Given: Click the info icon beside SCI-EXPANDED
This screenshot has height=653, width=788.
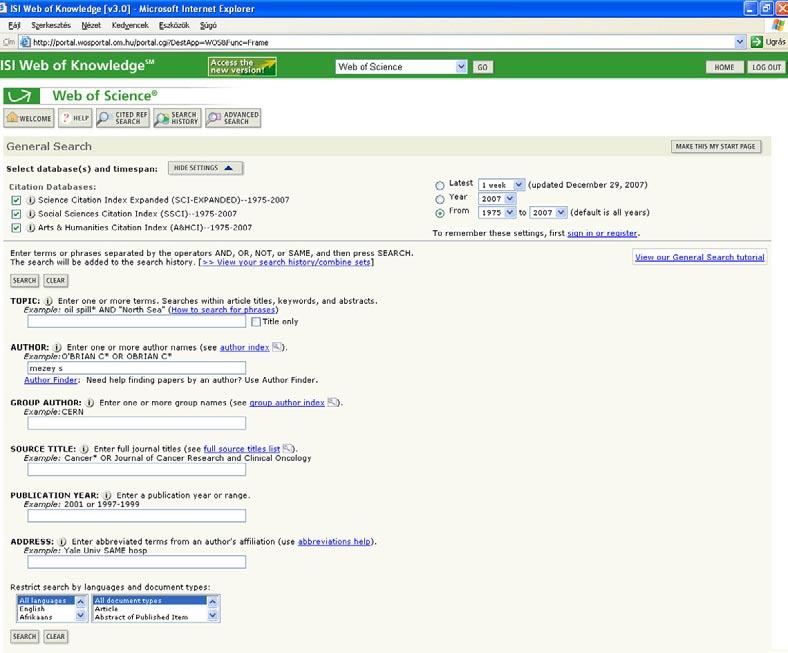Looking at the screenshot, I should point(31,200).
